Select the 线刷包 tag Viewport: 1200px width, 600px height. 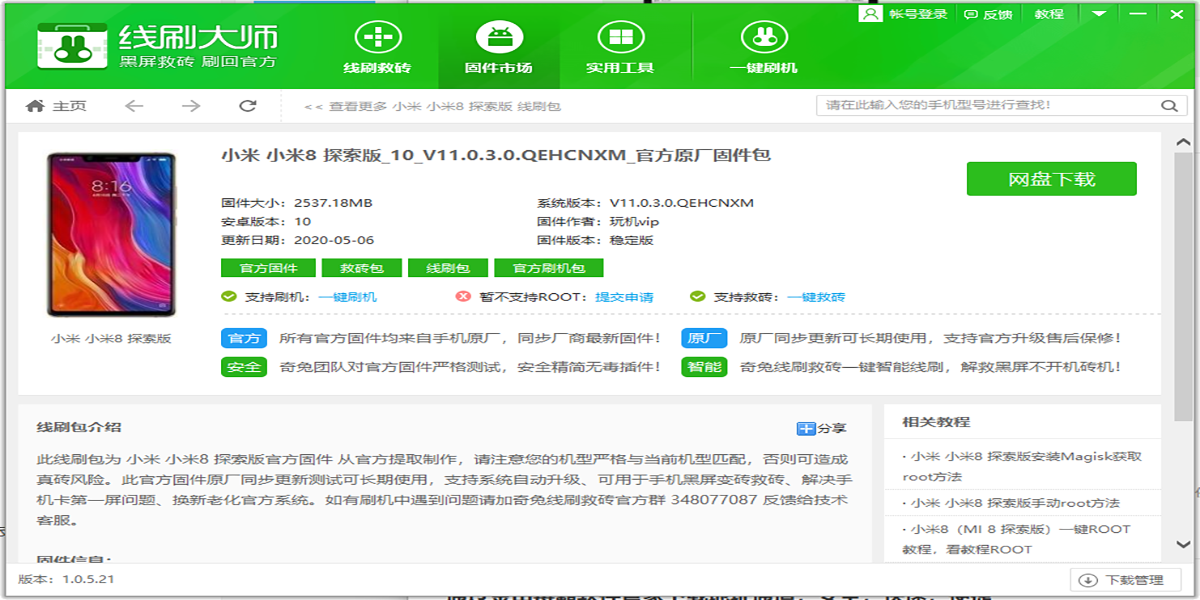pos(448,268)
